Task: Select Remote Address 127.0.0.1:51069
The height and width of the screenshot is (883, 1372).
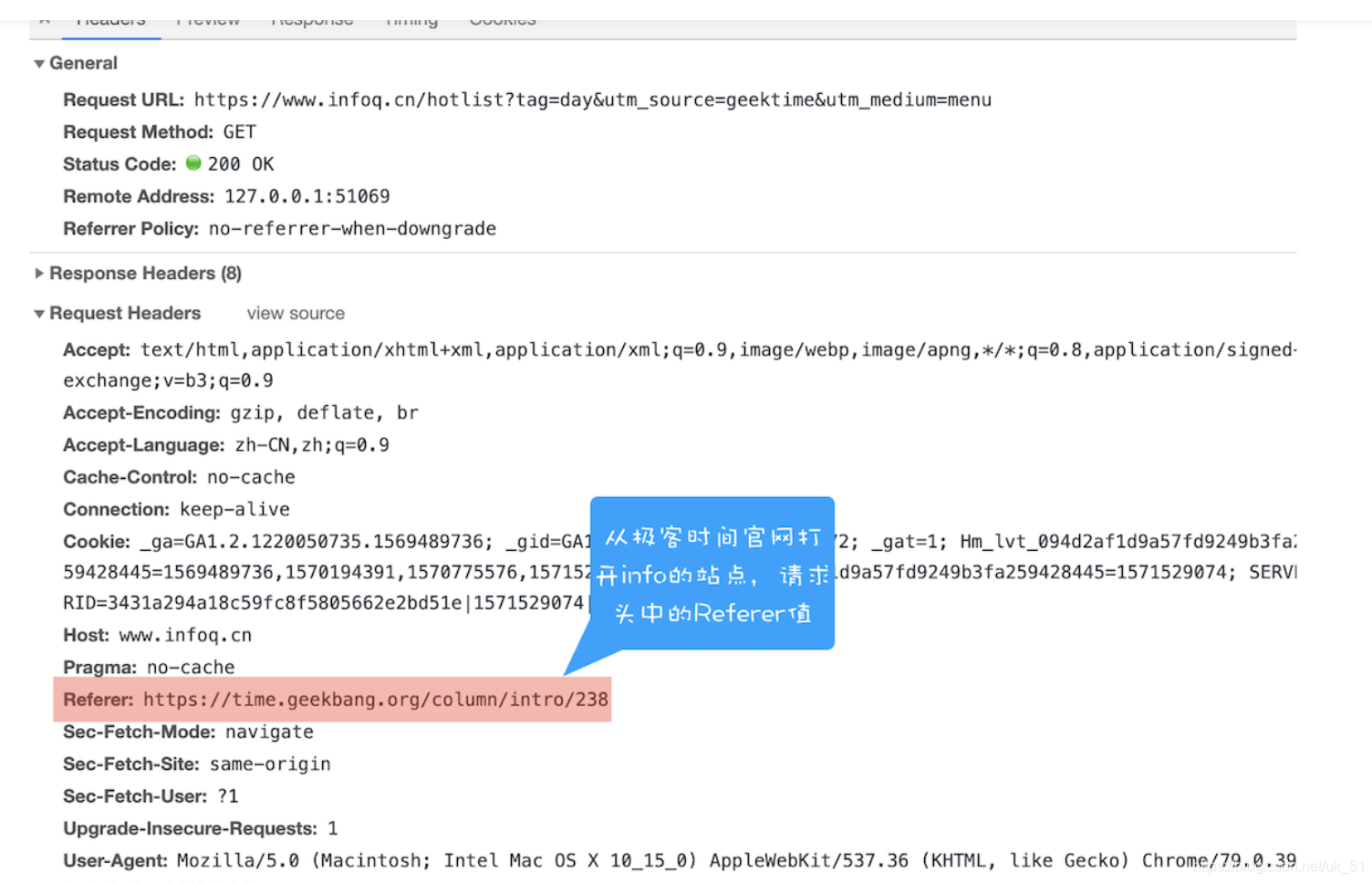Action: (x=307, y=196)
